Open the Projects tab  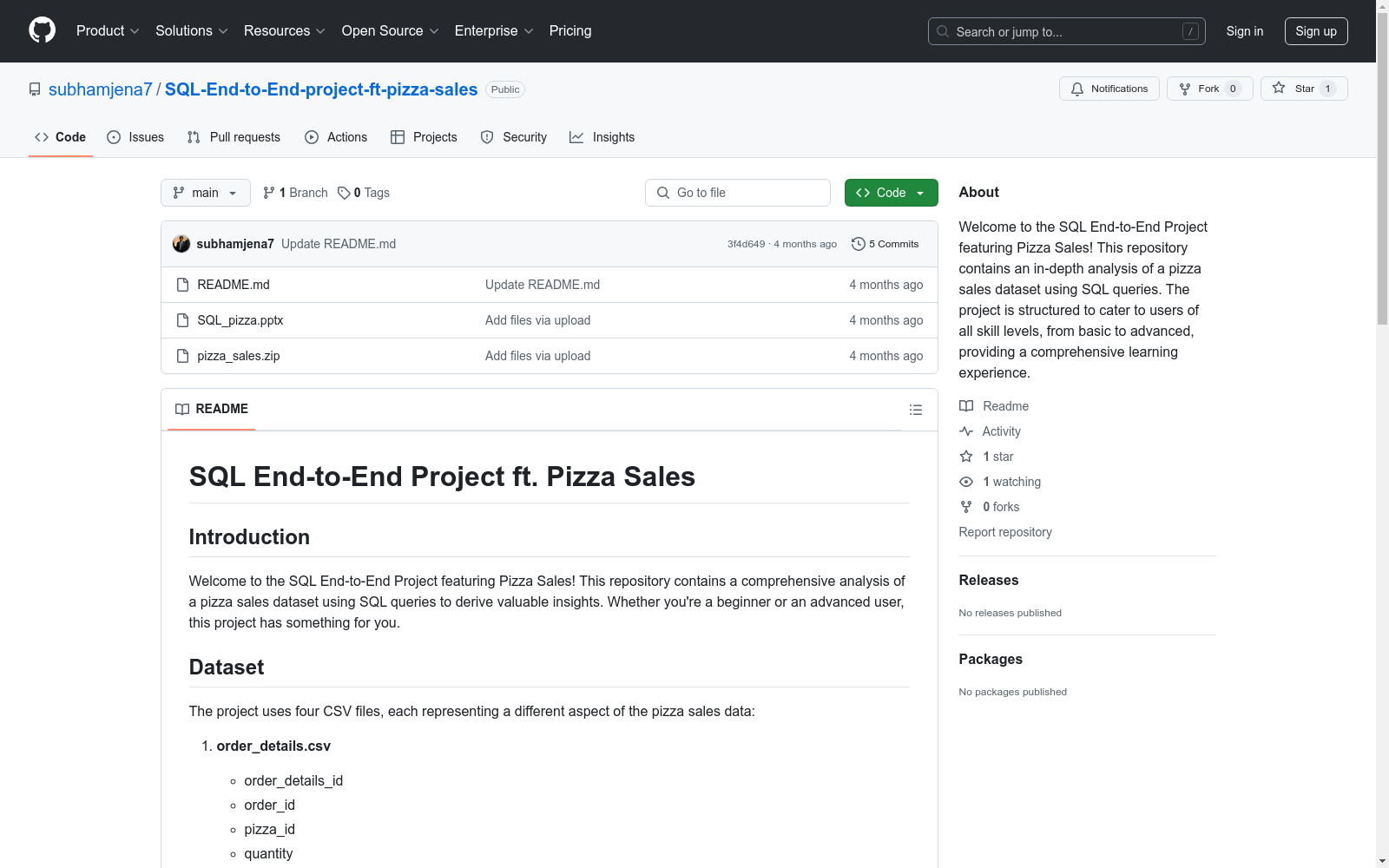click(x=424, y=137)
